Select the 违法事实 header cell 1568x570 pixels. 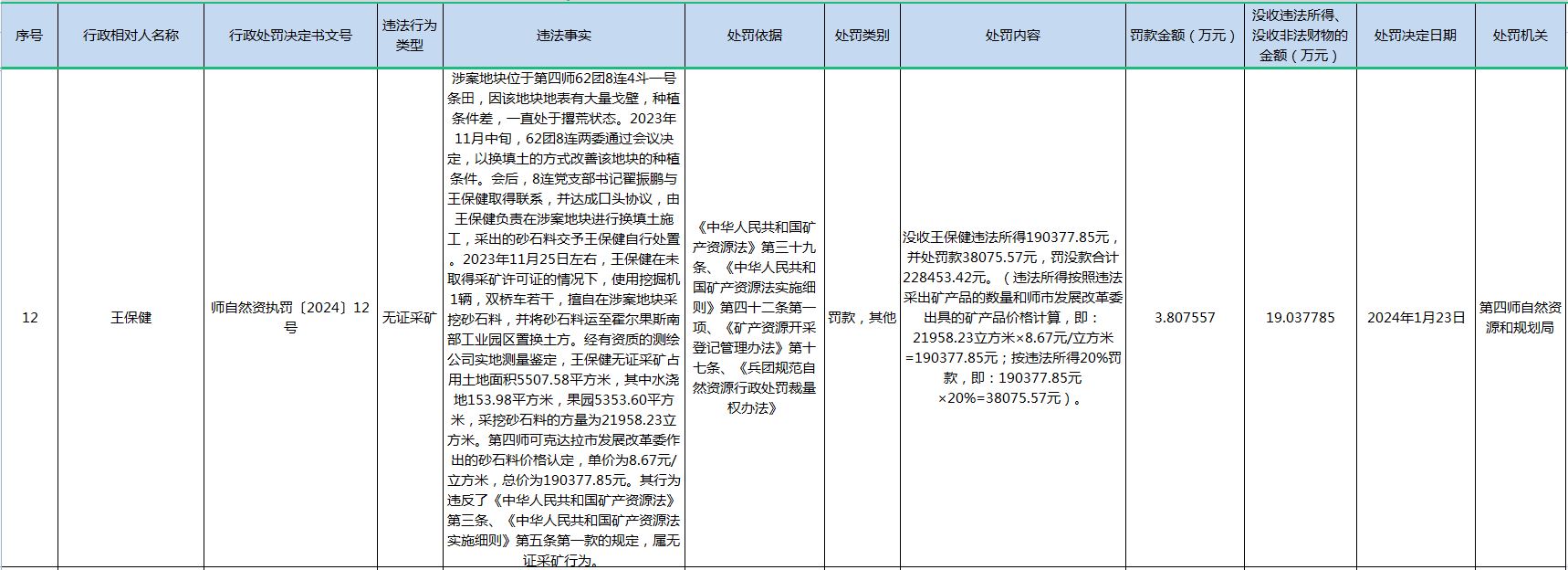point(563,36)
